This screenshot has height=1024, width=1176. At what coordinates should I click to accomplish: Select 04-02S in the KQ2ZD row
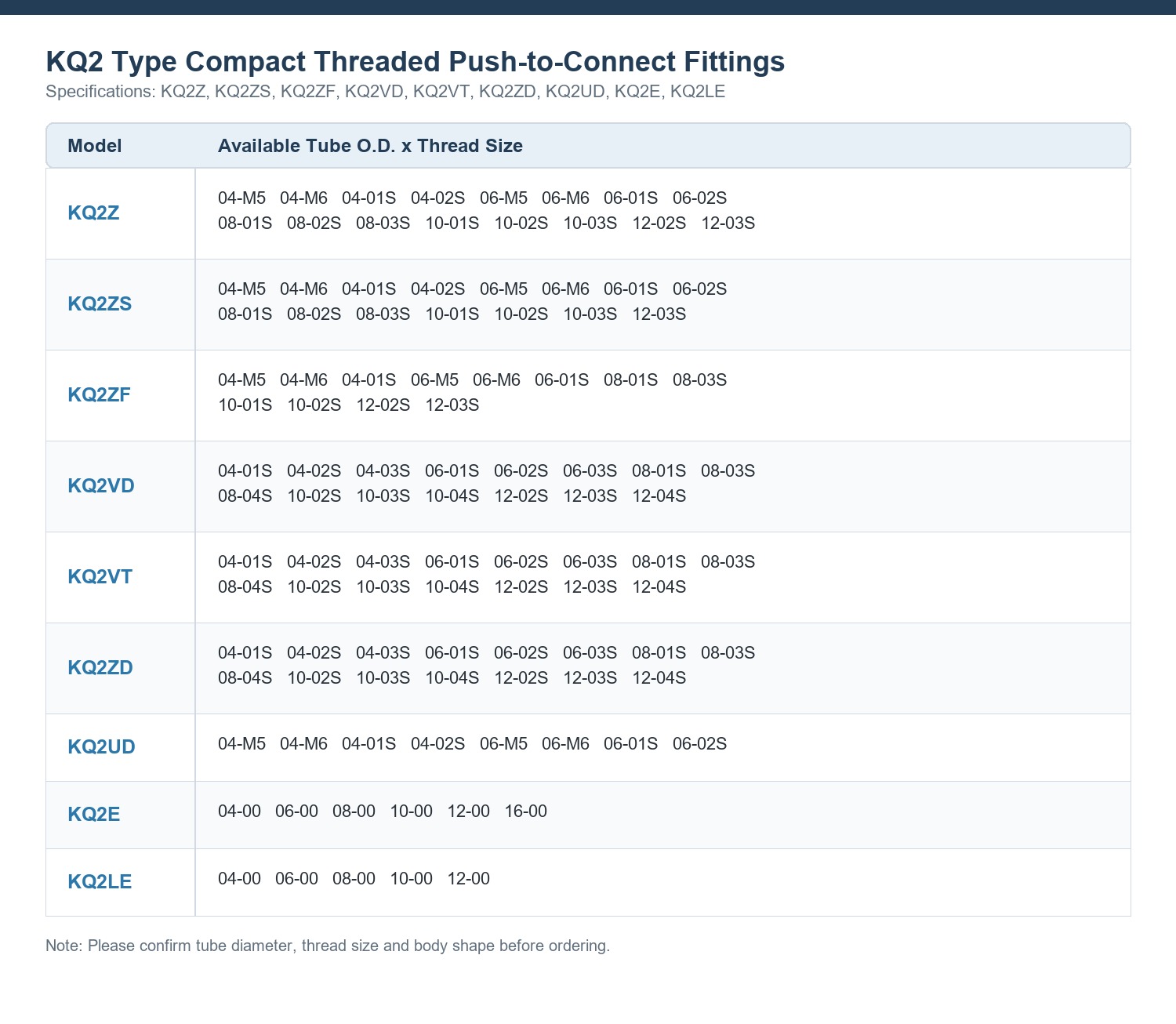[x=314, y=653]
